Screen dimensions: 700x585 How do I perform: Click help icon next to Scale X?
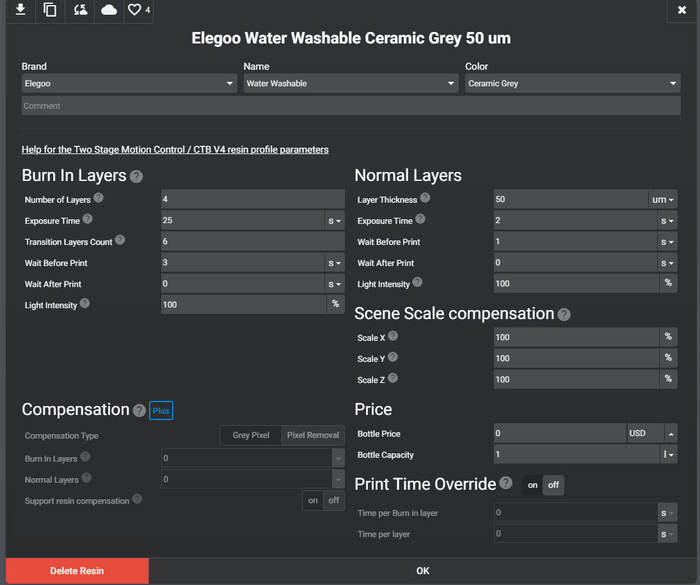pyautogui.click(x=393, y=335)
